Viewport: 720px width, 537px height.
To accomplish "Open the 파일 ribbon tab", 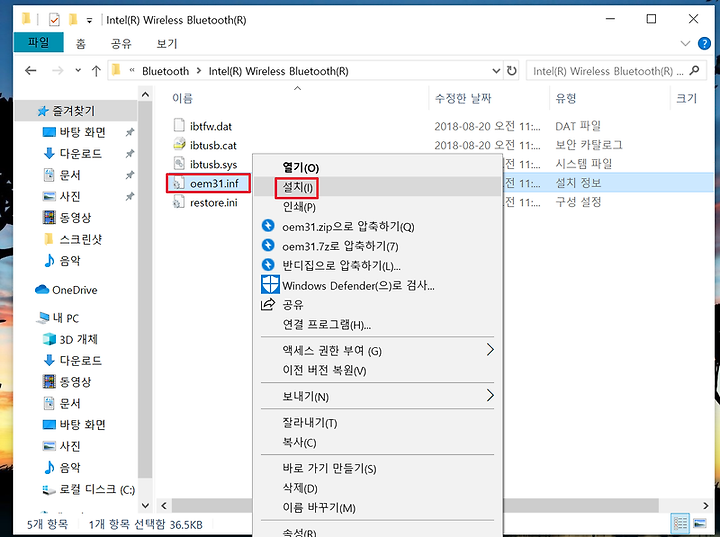I will tap(39, 43).
